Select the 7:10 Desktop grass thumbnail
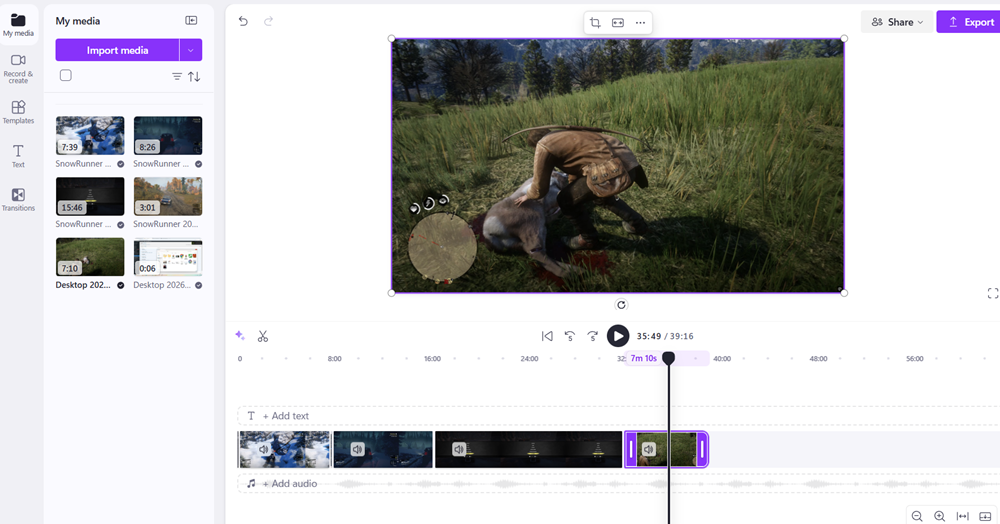Screen dimensions: 1000x524 pyautogui.click(x=90, y=257)
